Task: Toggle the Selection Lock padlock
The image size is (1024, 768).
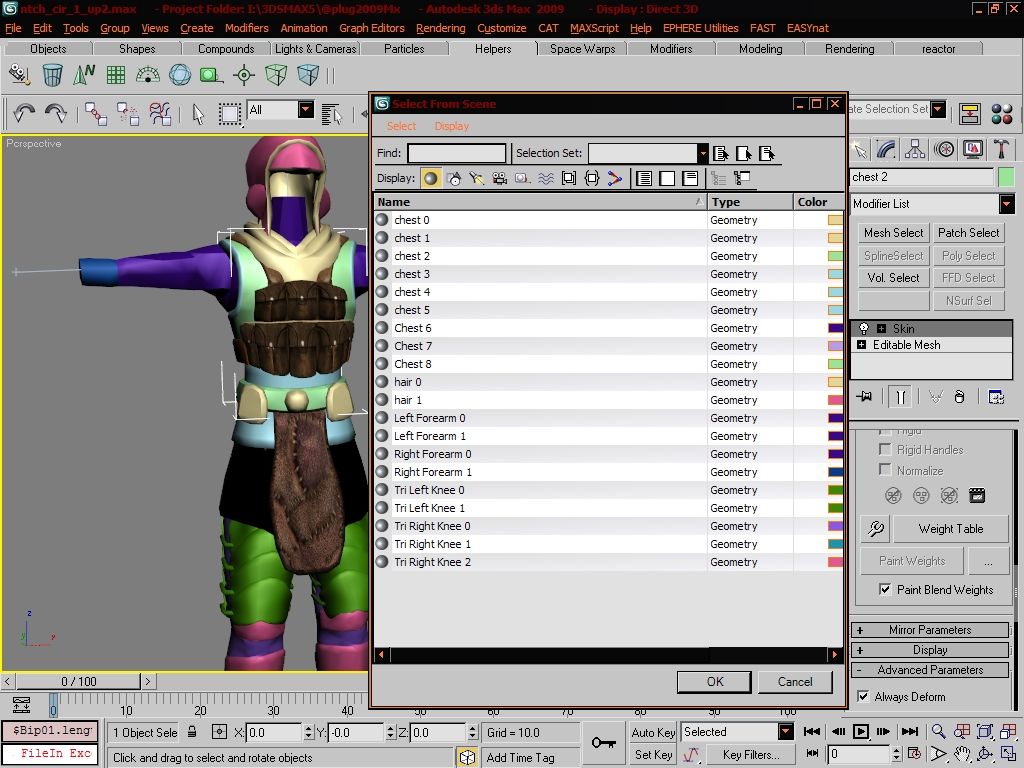Action: coord(192,731)
